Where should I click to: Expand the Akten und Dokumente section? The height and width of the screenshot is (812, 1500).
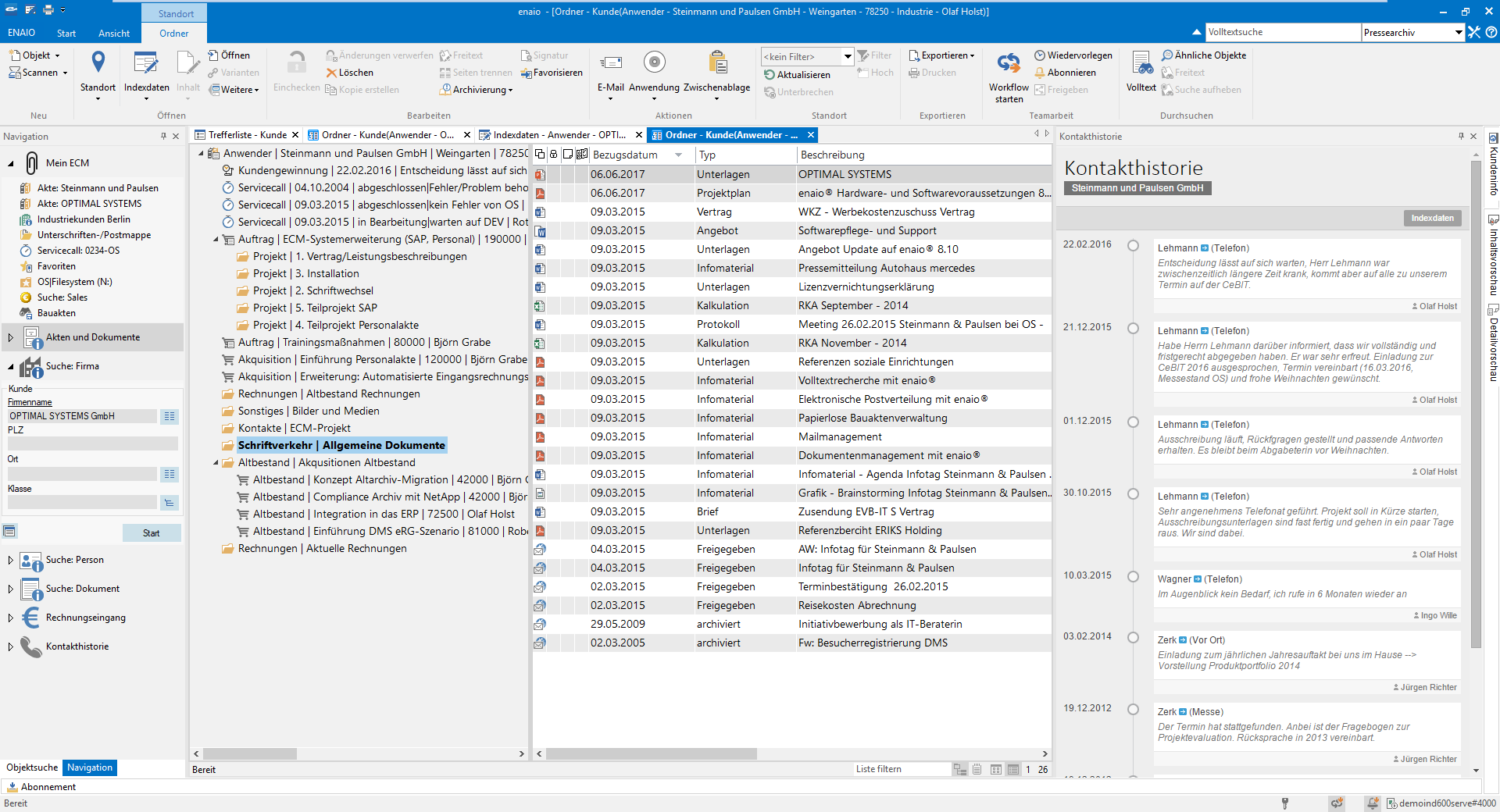click(x=10, y=337)
